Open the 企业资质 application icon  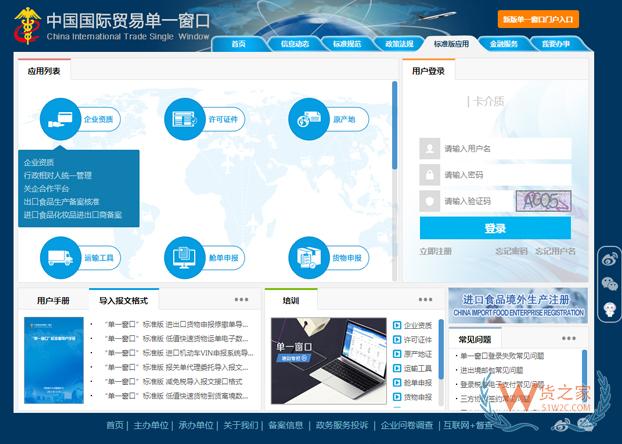pyautogui.click(x=60, y=119)
